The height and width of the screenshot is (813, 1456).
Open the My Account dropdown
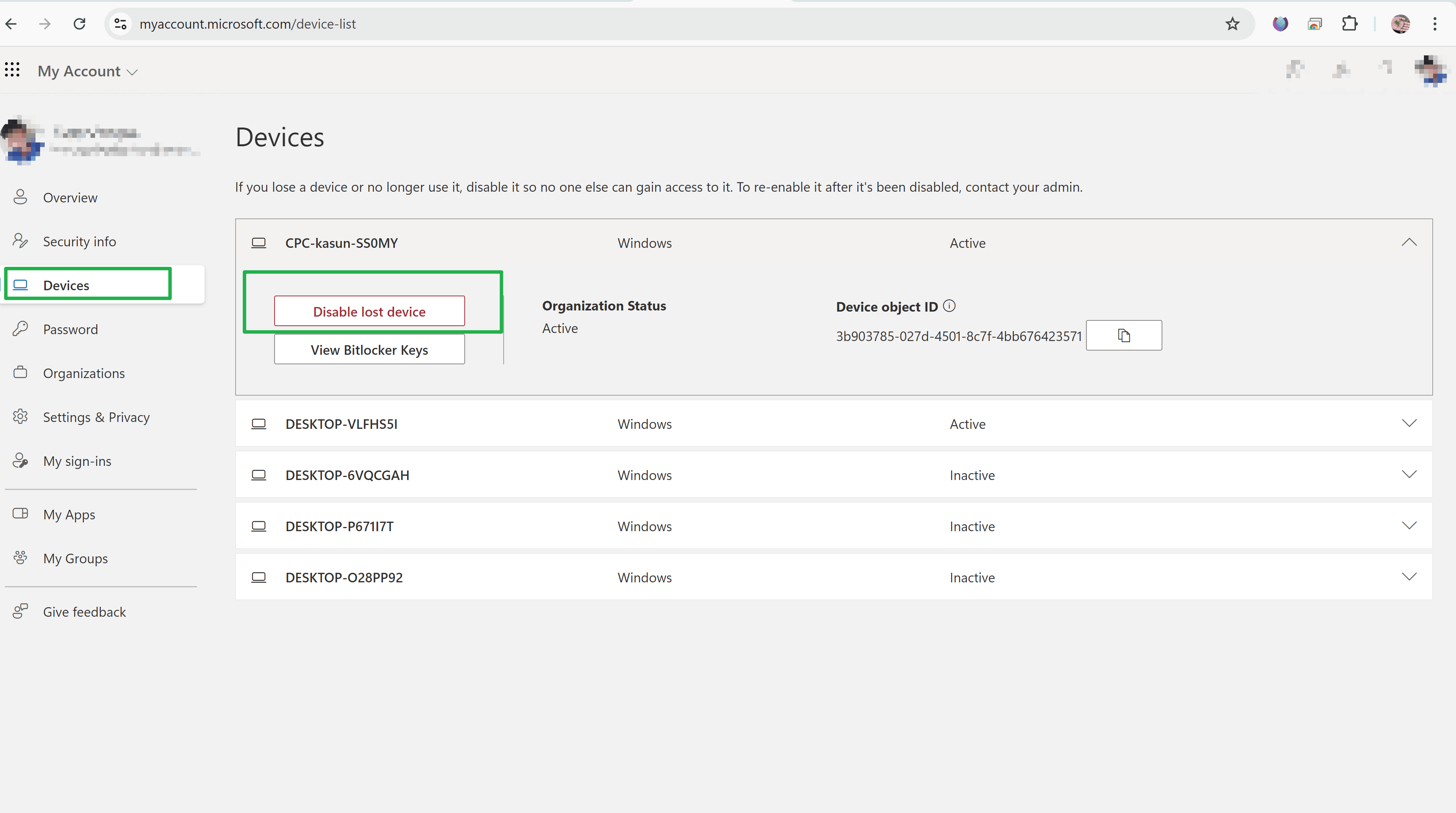[87, 71]
